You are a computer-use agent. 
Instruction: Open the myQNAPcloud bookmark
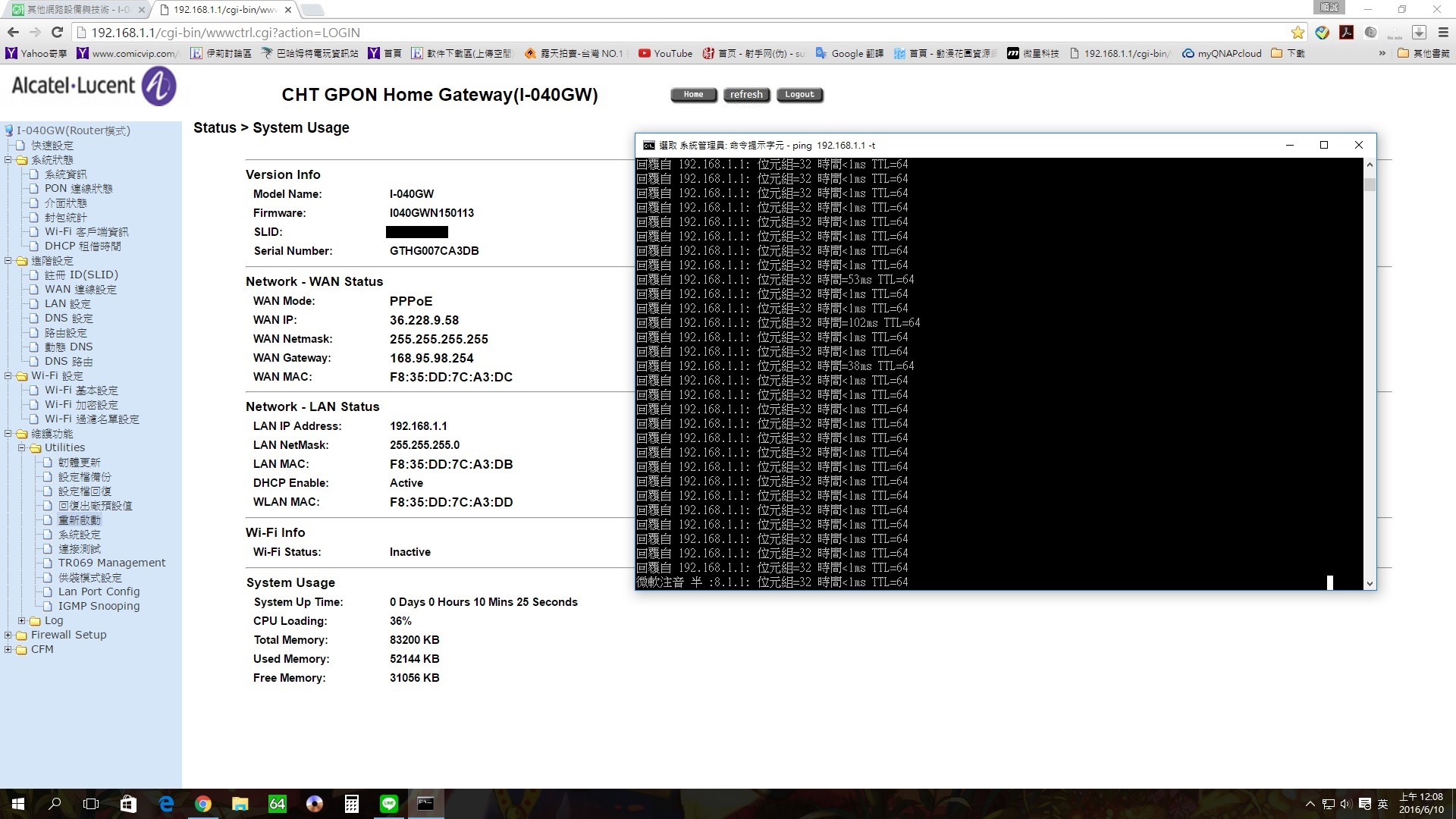[1222, 53]
